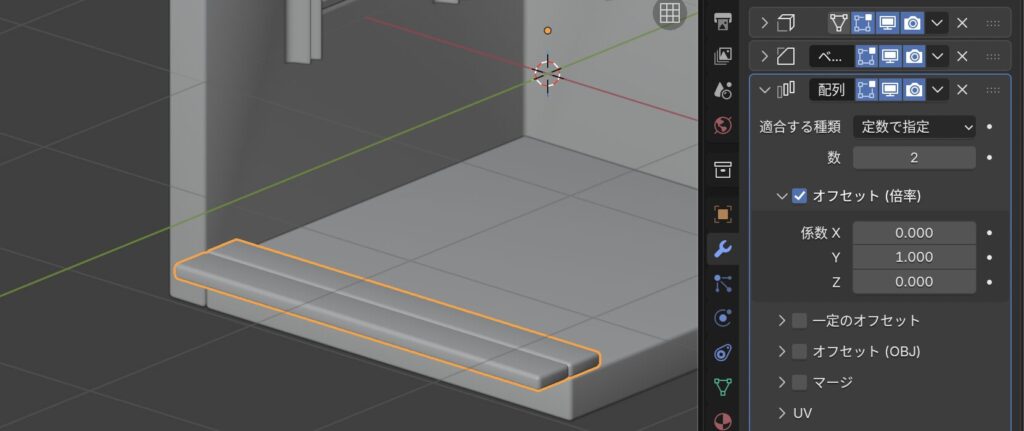Open the Physics properties tab icon
The image size is (1024, 431).
[x=723, y=318]
